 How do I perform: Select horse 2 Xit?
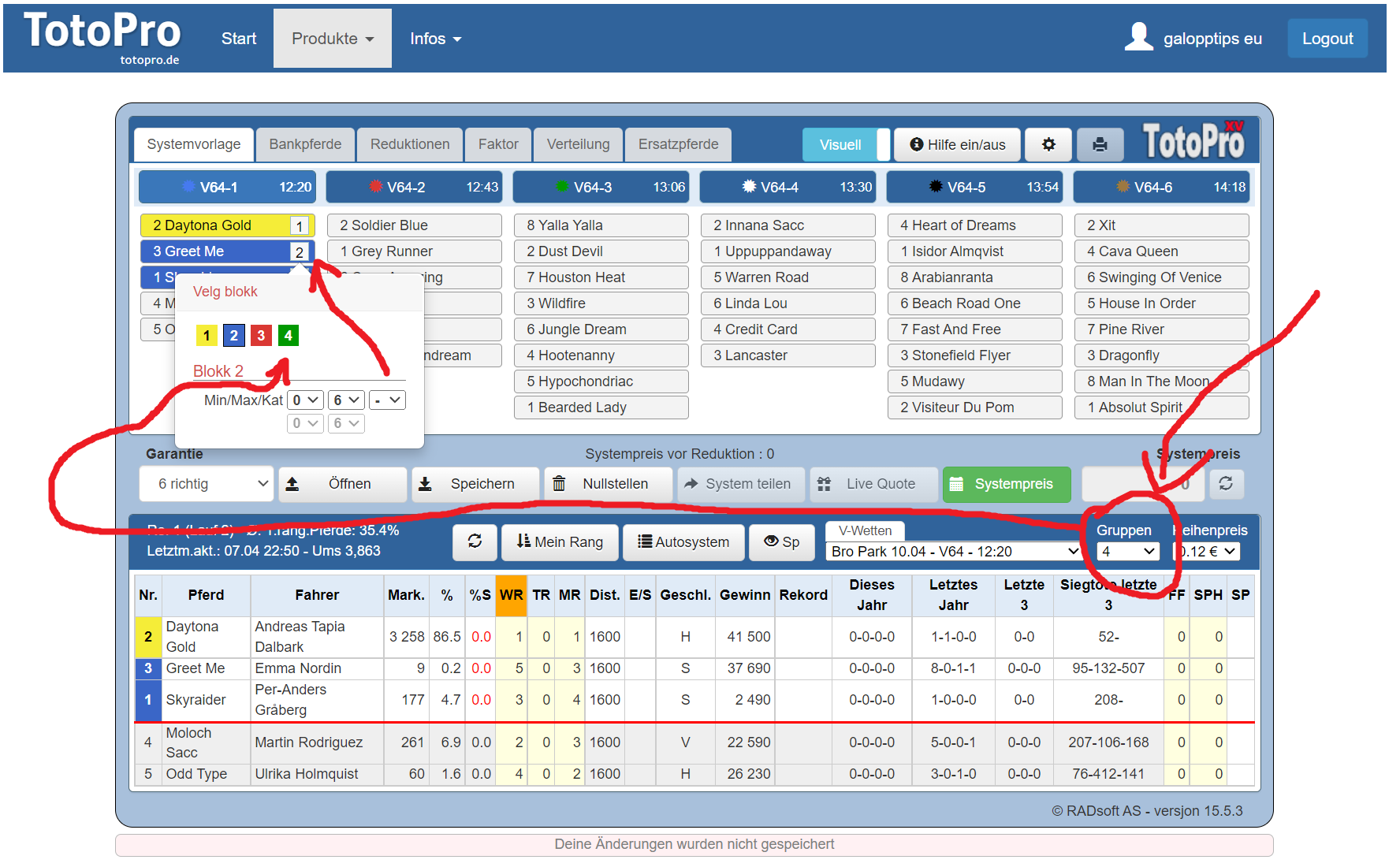1162,225
